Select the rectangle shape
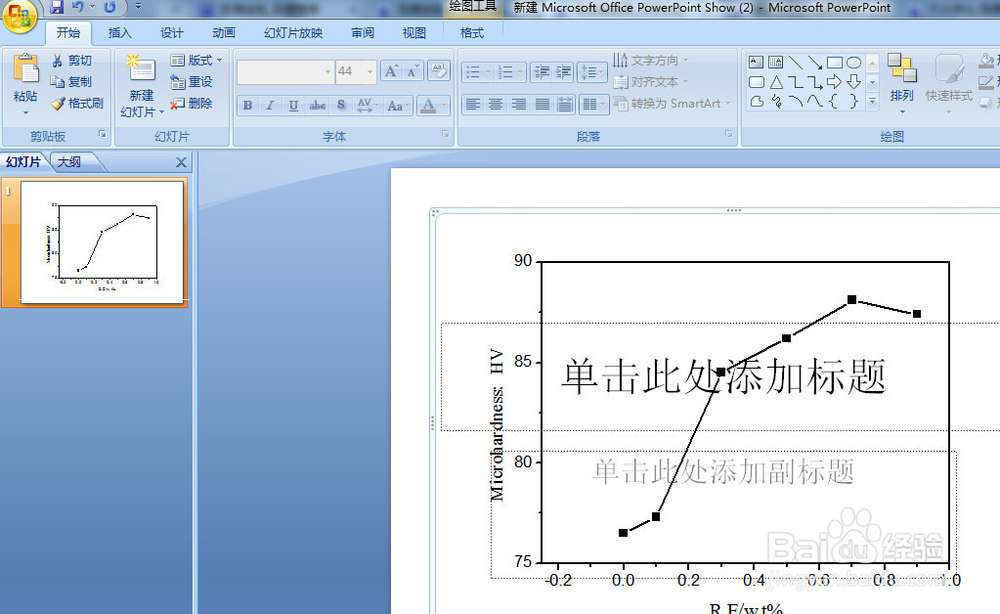The width and height of the screenshot is (1000, 614). click(x=834, y=62)
